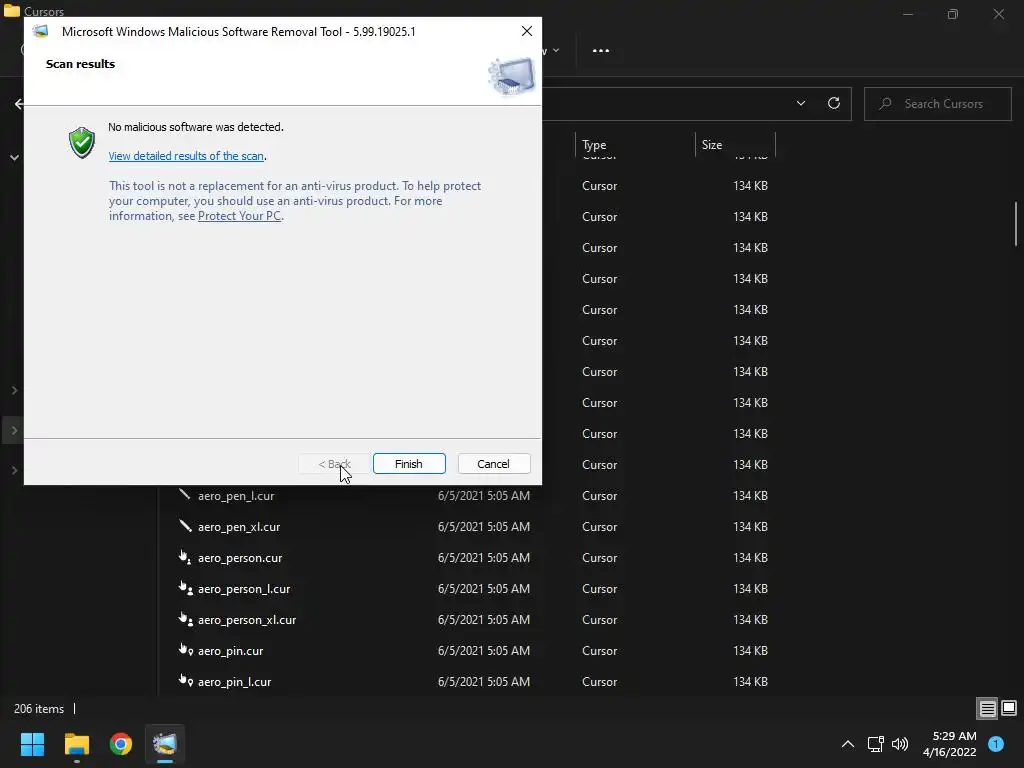Image resolution: width=1024 pixels, height=768 pixels.
Task: Click the aero_pin_l.cur hand pin icon
Action: 185,680
